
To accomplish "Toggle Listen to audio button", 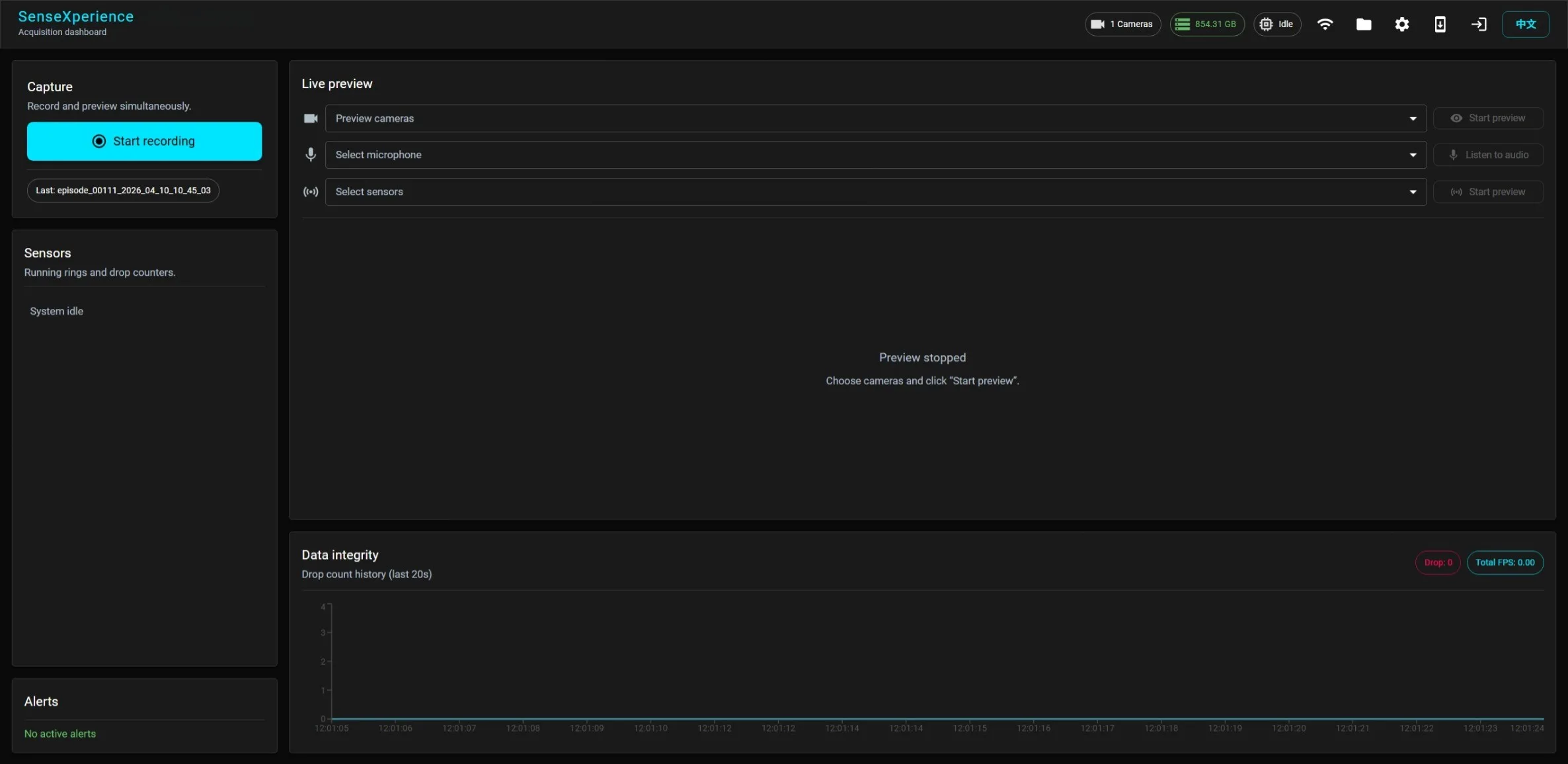I will (1488, 155).
